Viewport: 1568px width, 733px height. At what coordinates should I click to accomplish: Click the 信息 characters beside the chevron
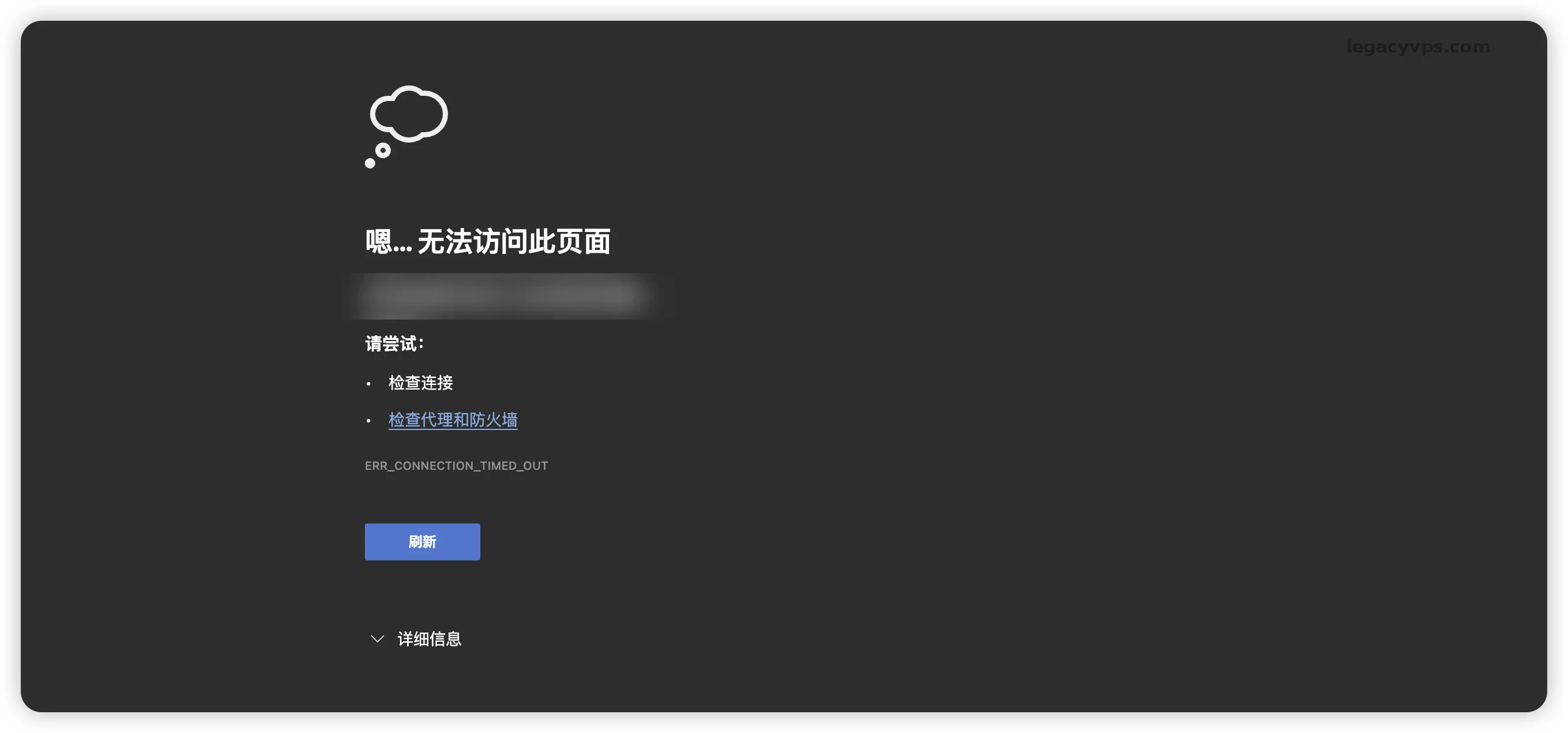pyautogui.click(x=445, y=639)
